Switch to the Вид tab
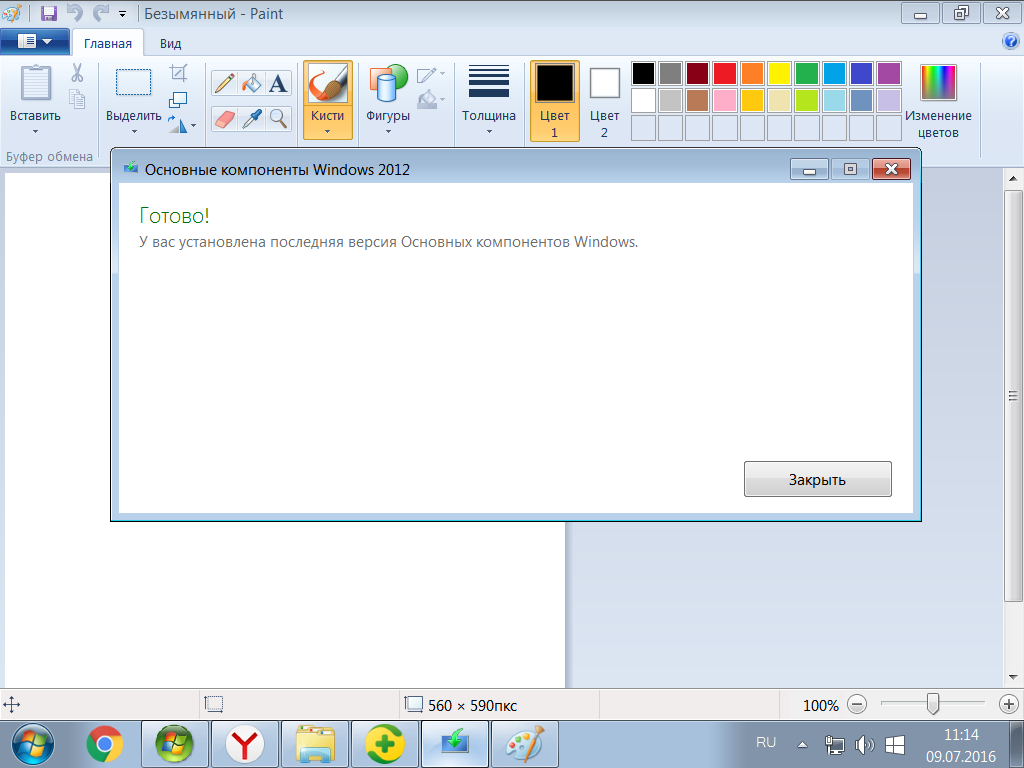Screen dimensions: 1024x768 [170, 43]
